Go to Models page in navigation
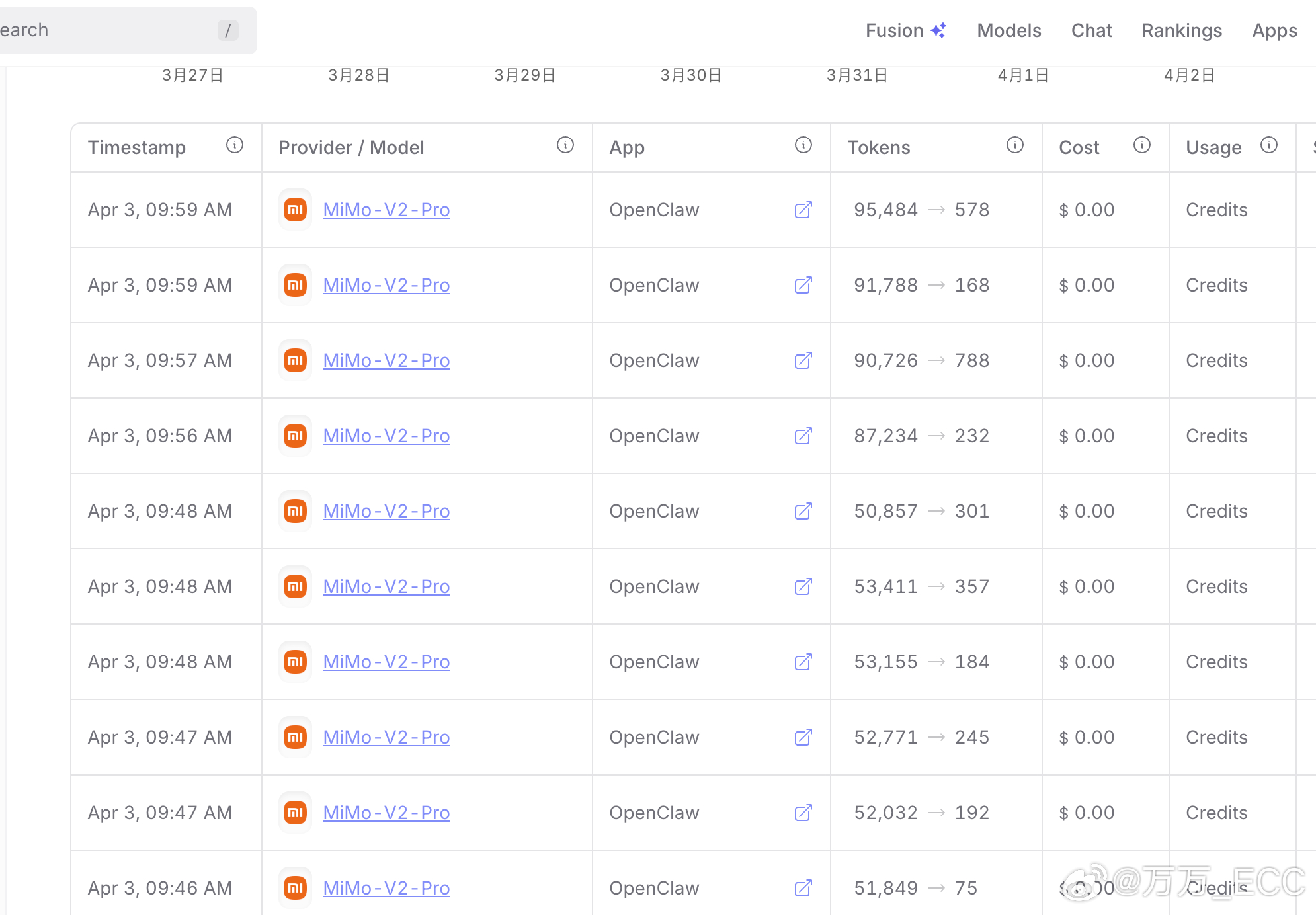This screenshot has height=915, width=1316. [1008, 30]
